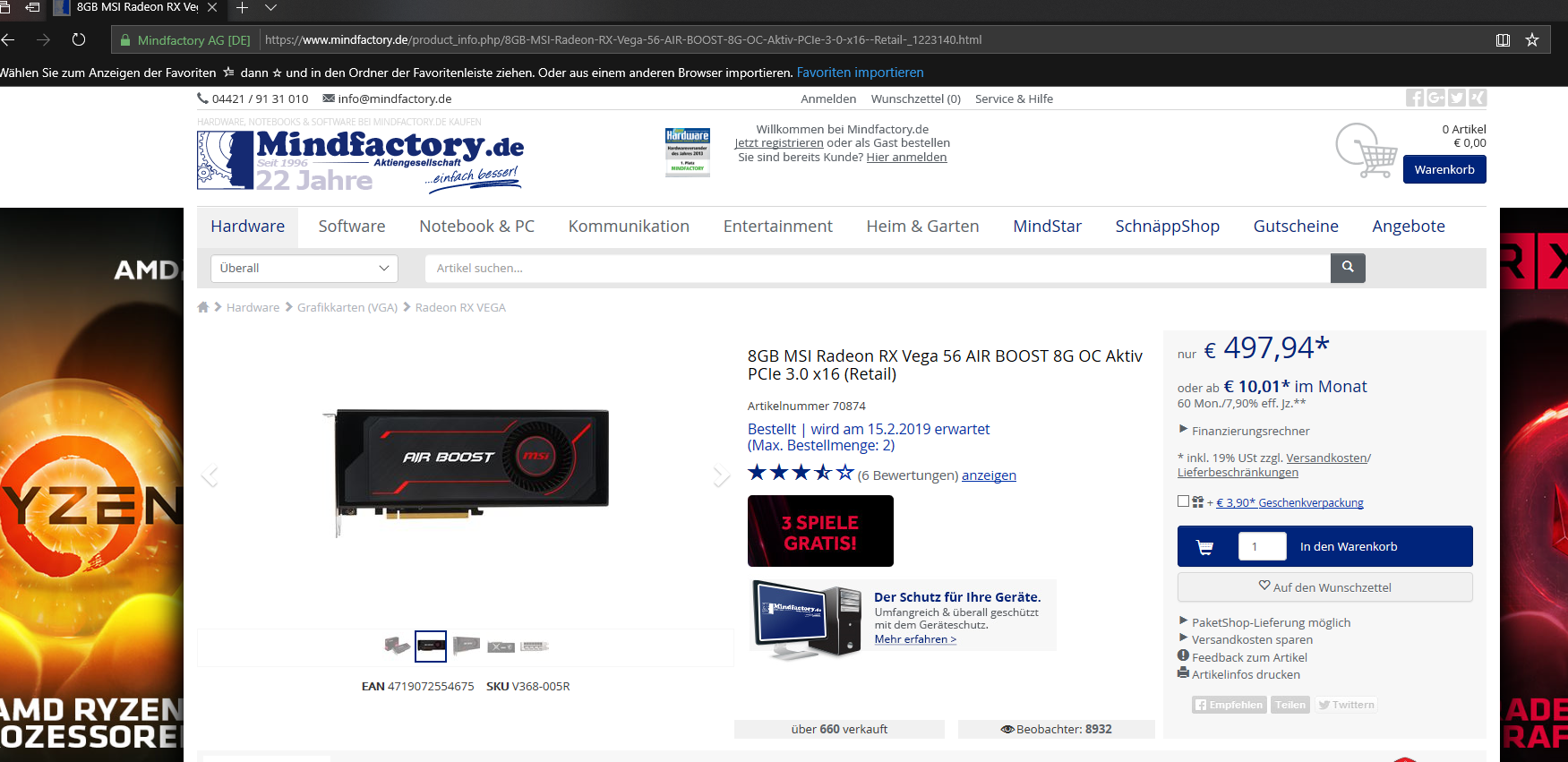Image resolution: width=1568 pixels, height=762 pixels.
Task: Expand PaketShop-Lieferung möglich
Action: [x=1264, y=622]
